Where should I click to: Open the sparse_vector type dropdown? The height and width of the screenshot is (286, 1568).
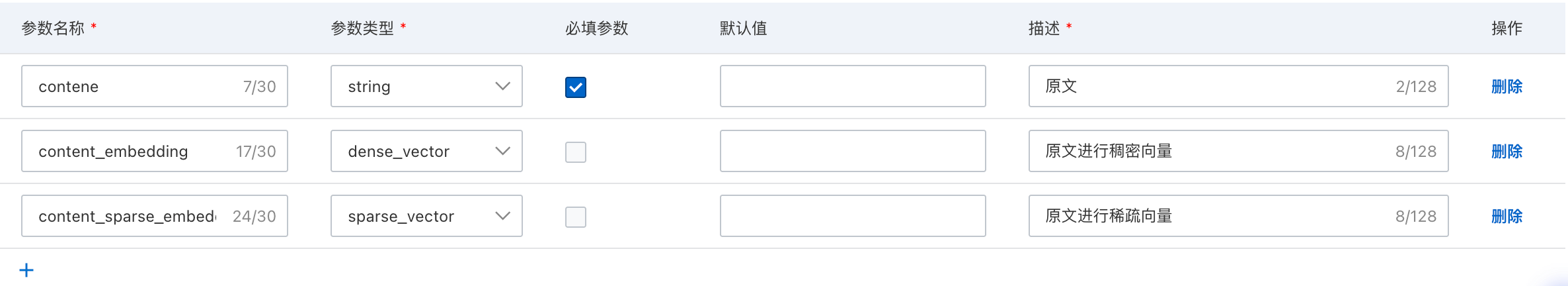pyautogui.click(x=426, y=216)
